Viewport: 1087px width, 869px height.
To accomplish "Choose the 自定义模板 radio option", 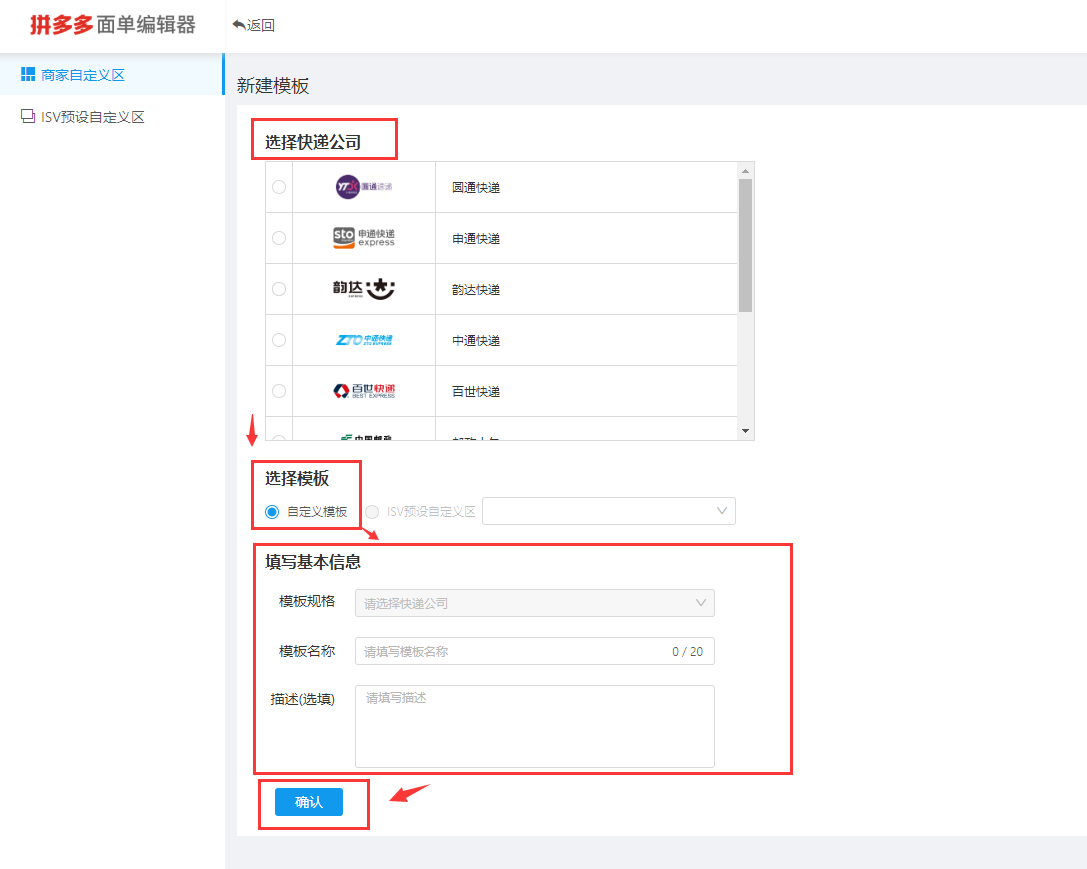I will (272, 512).
